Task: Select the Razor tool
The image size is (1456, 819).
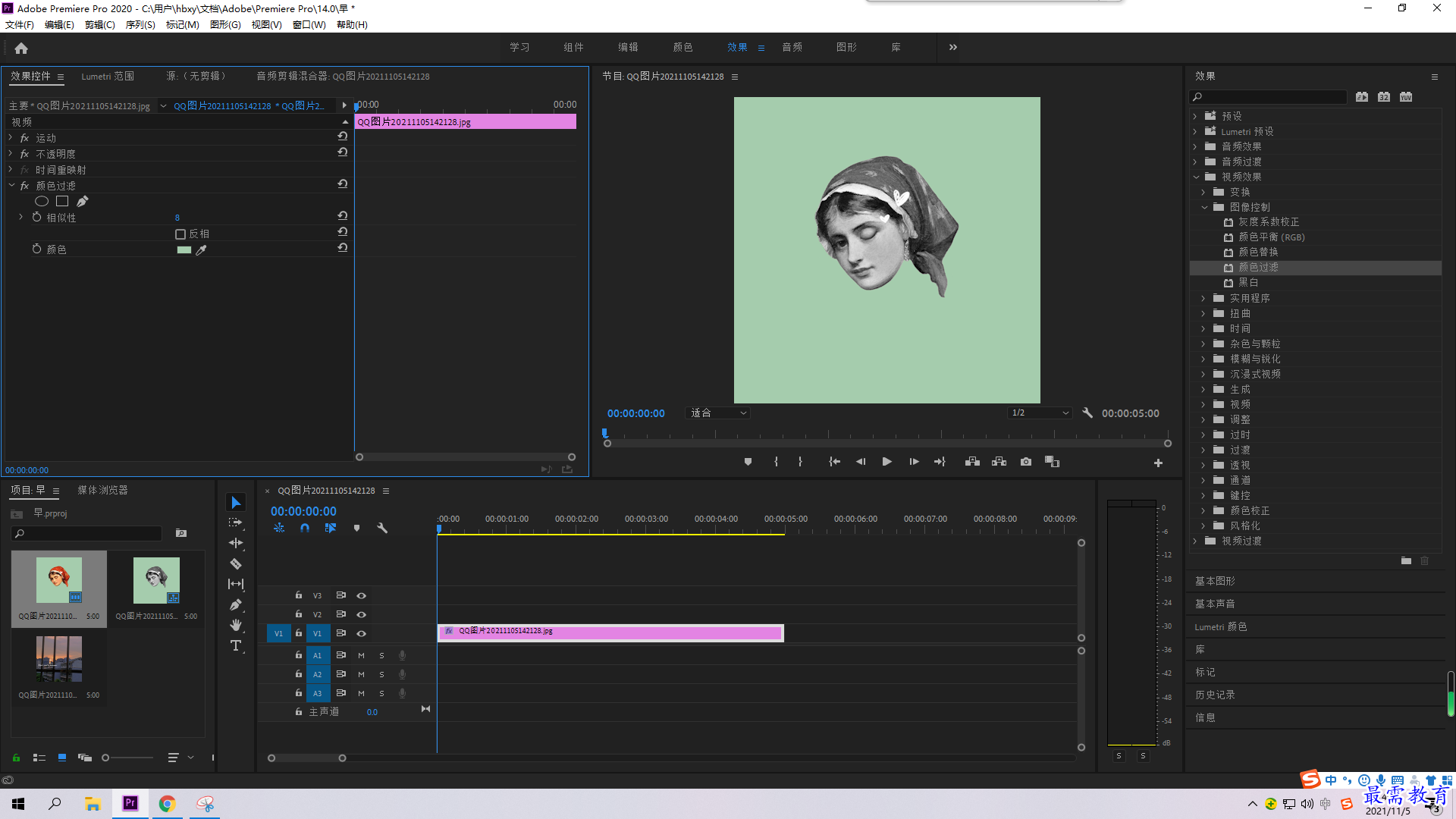Action: click(236, 563)
